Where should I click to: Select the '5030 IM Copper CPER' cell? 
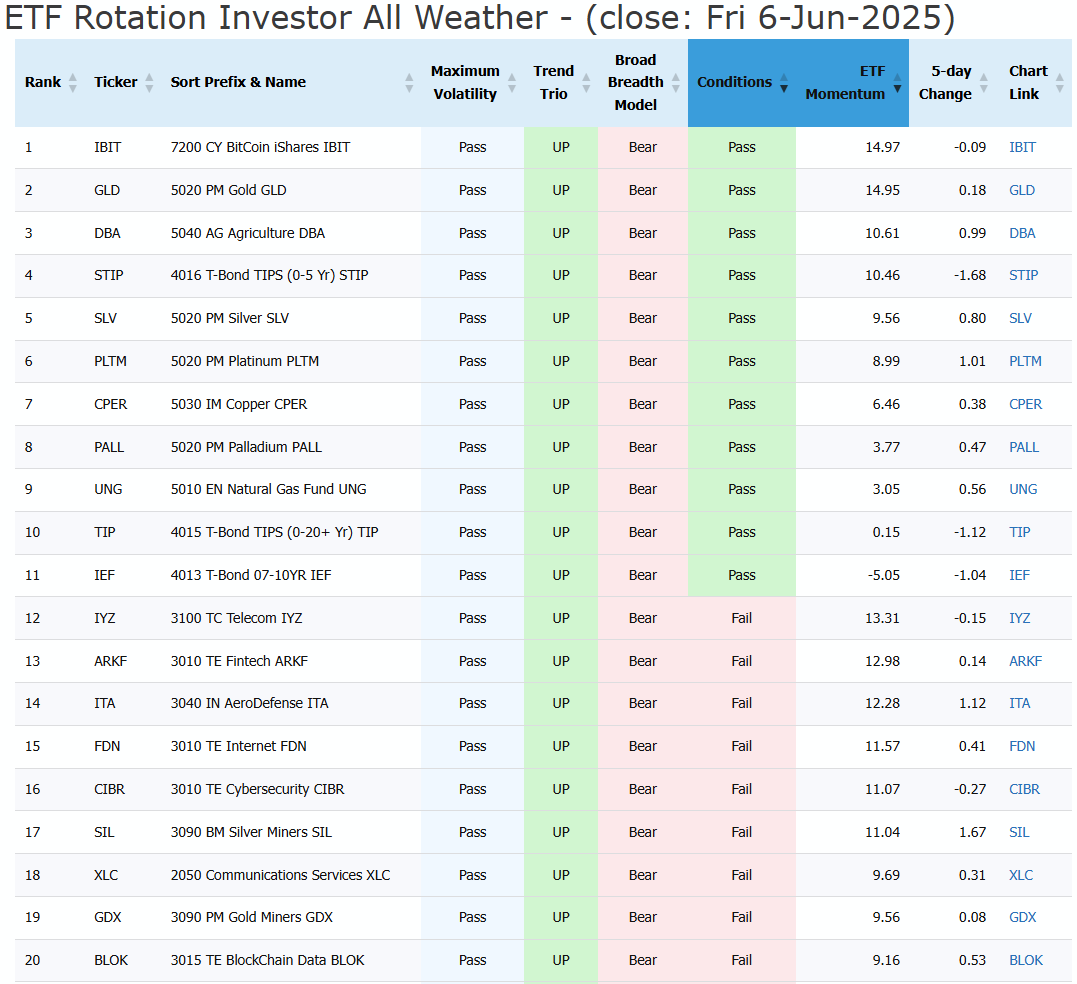[291, 404]
